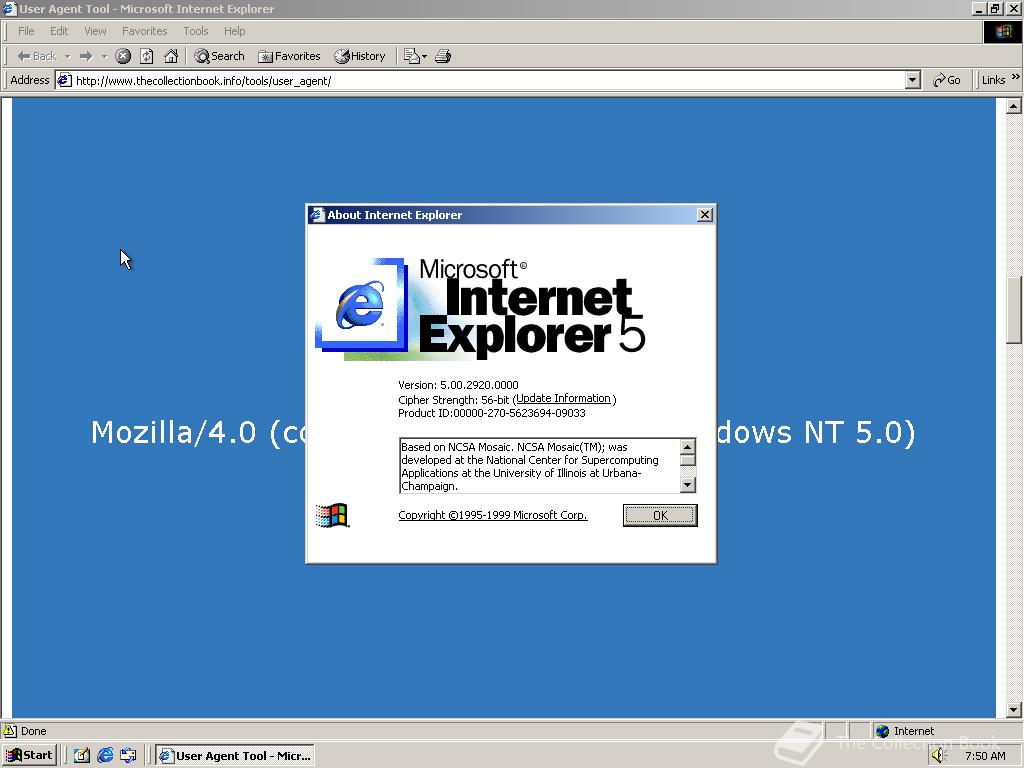Image resolution: width=1024 pixels, height=768 pixels.
Task: Click the IE title bar system icon
Action: coord(9,8)
